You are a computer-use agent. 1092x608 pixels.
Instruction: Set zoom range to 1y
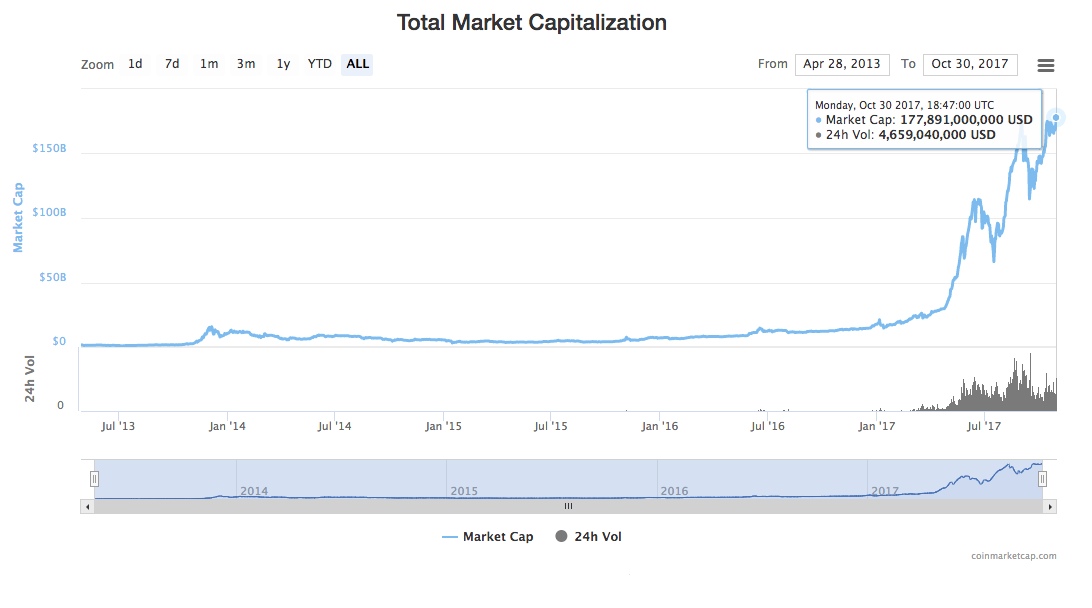click(283, 64)
